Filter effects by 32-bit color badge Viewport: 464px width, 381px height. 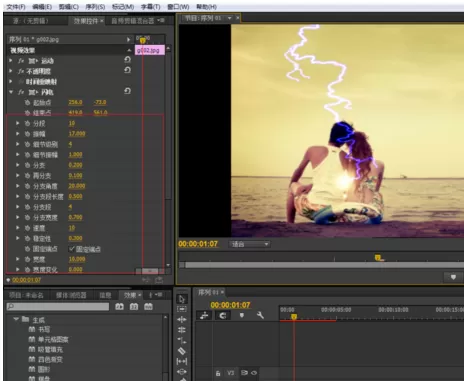(x=134, y=306)
